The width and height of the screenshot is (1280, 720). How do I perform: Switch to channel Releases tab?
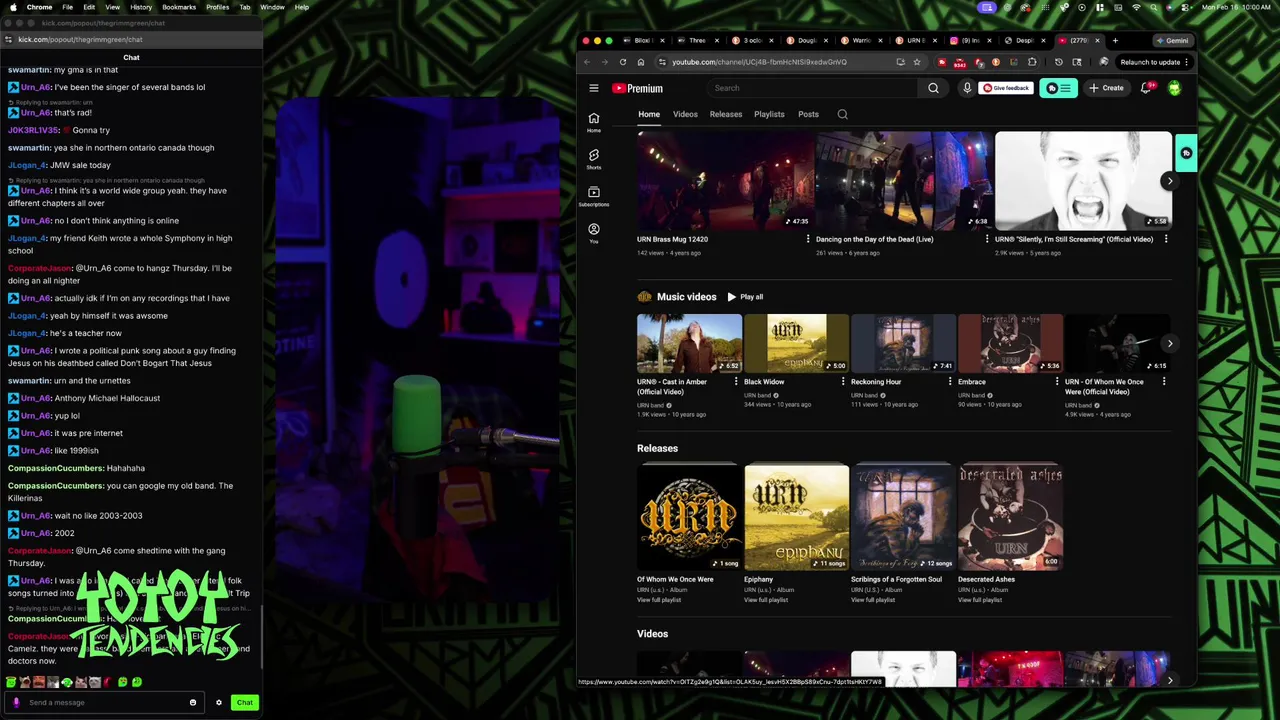(726, 114)
